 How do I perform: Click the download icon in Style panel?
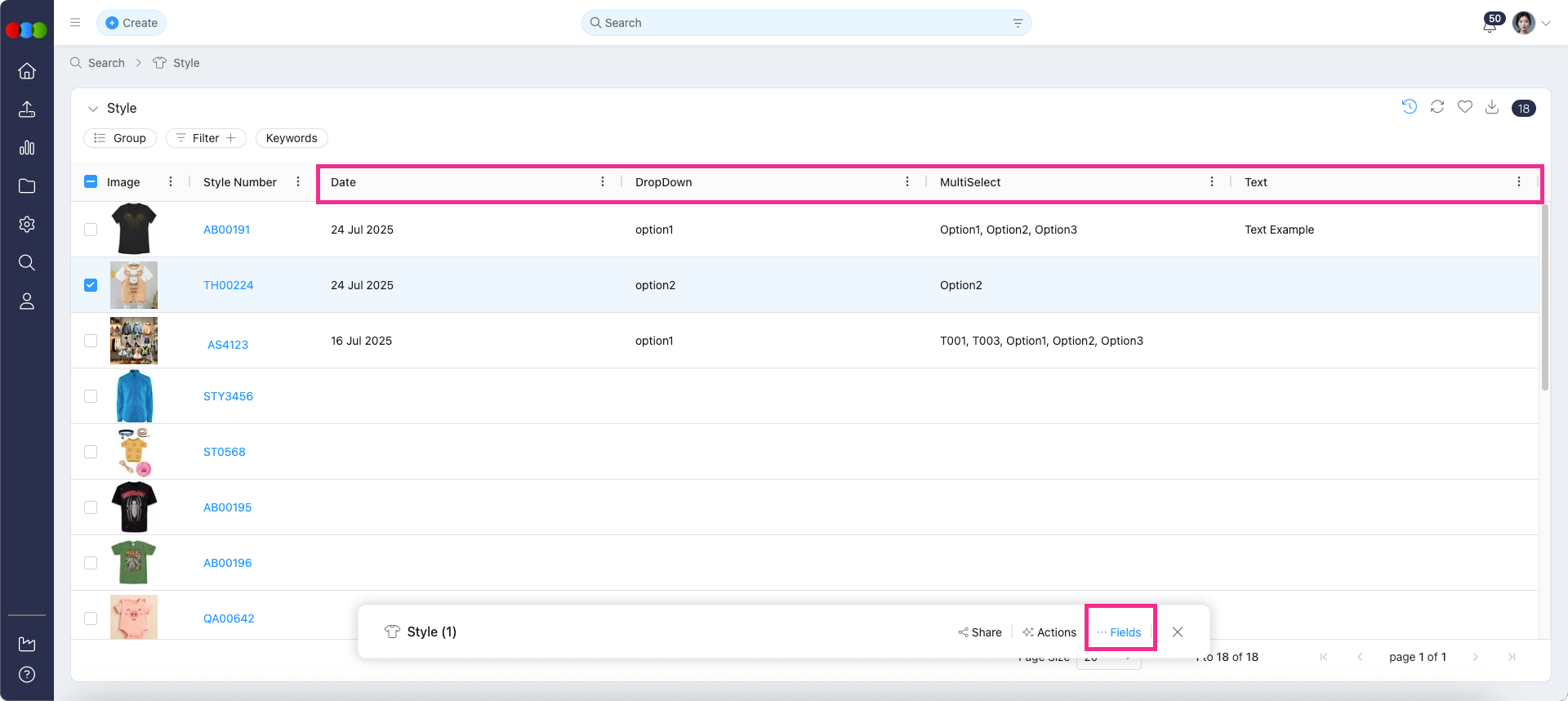tap(1492, 107)
